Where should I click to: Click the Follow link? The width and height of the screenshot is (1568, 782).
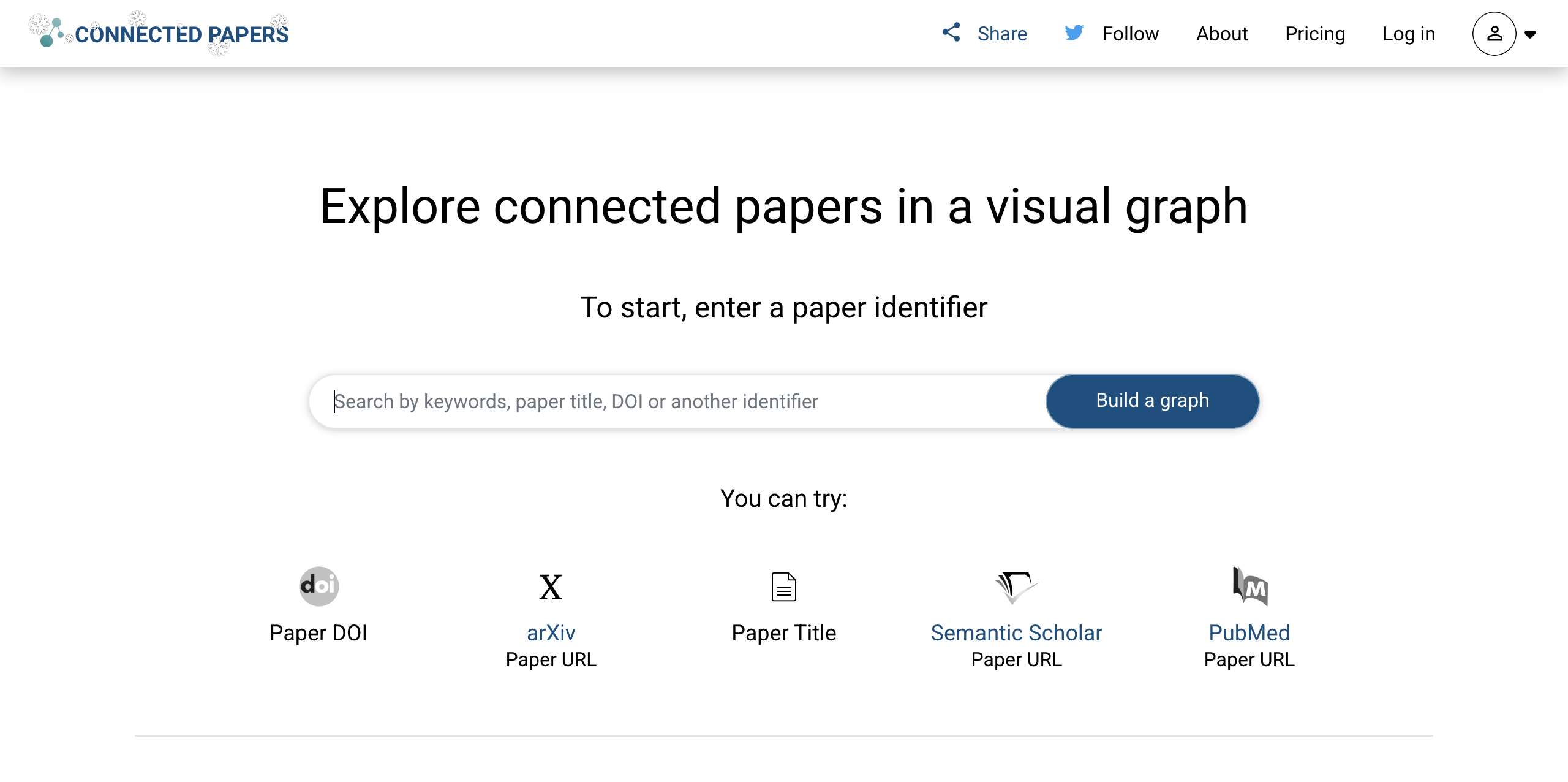click(1130, 34)
